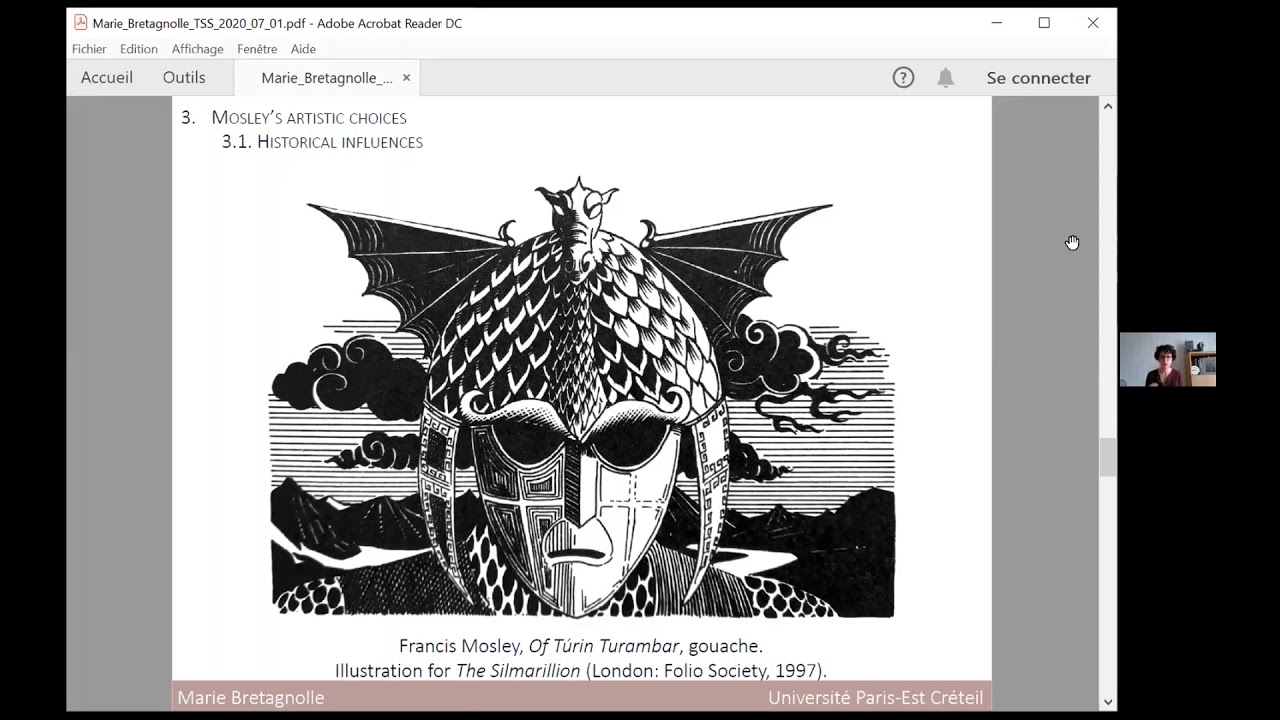The height and width of the screenshot is (720, 1280).
Task: Open the Fichier menu
Action: 89,49
